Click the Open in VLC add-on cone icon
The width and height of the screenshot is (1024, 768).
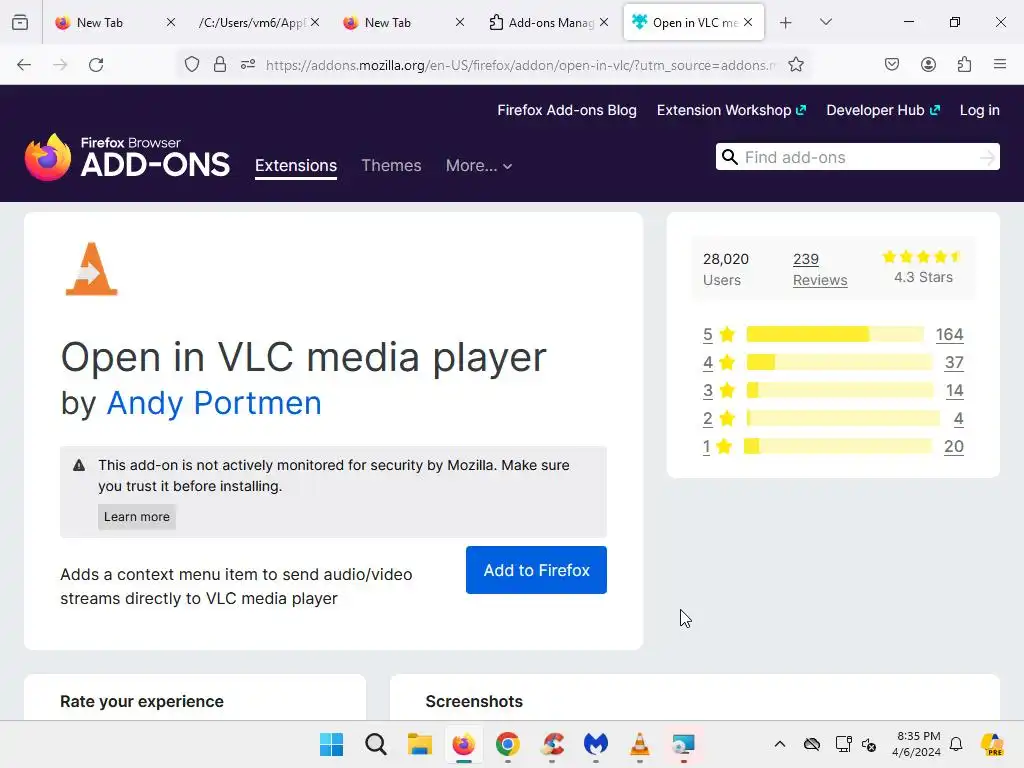click(x=91, y=268)
